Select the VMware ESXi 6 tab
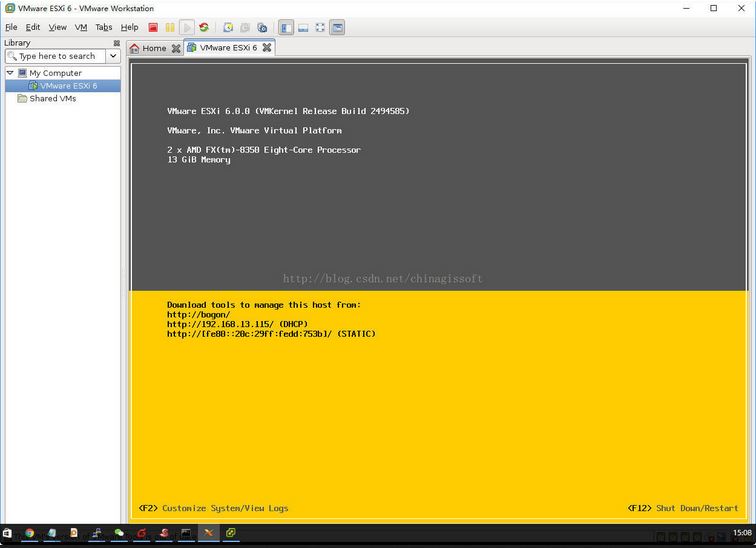This screenshot has width=756, height=548. pos(229,48)
